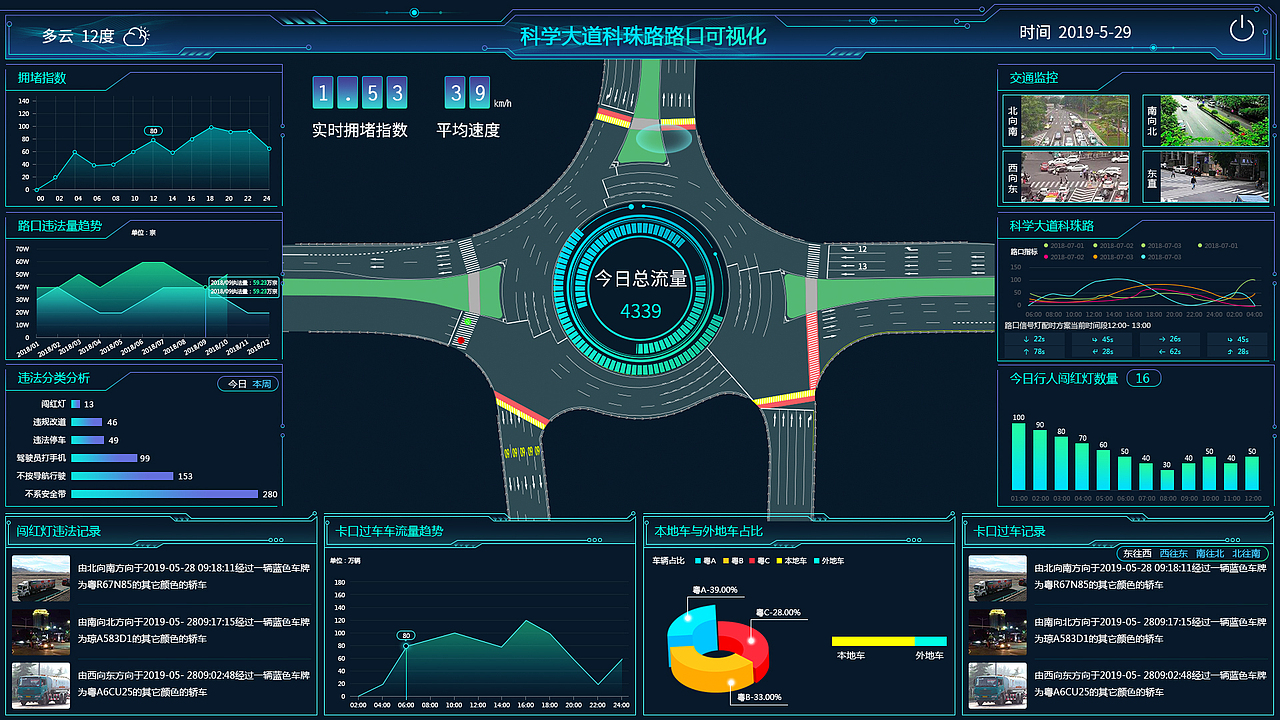Click the yellow 本地车 bar segment
This screenshot has height=720, width=1280.
[873, 641]
